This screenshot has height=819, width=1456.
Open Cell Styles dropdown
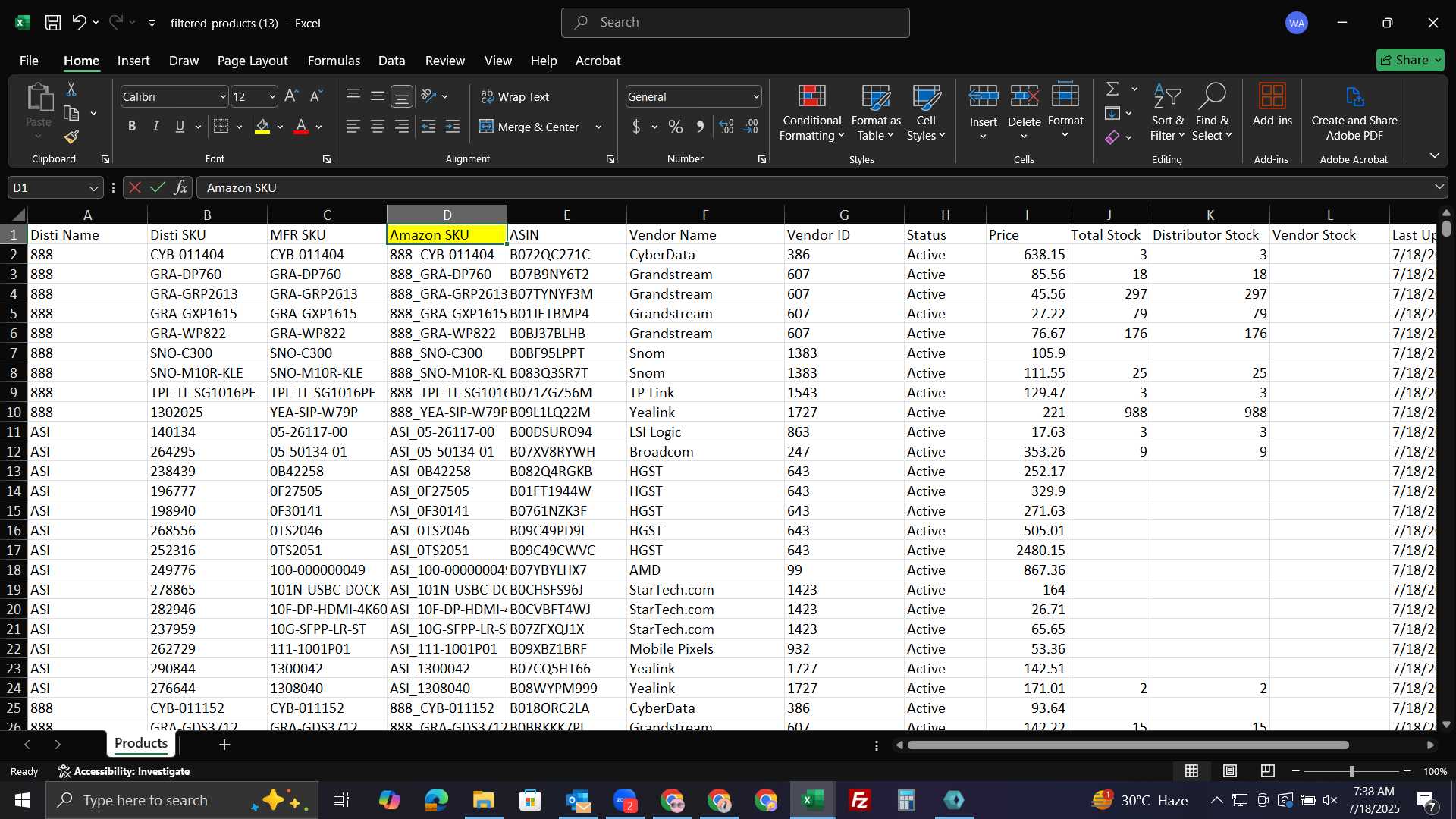point(926,112)
